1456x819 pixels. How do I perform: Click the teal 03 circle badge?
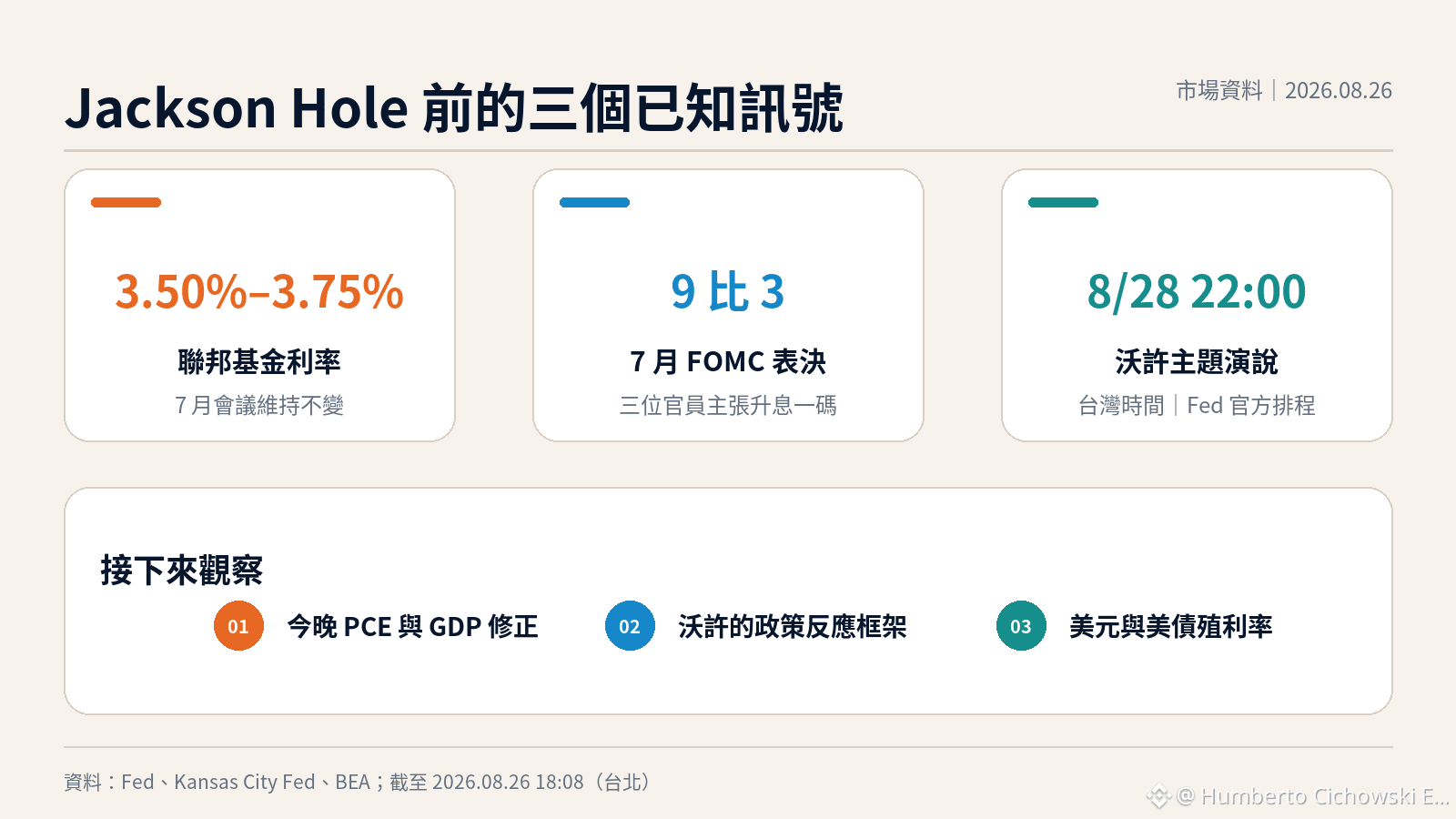tap(1021, 626)
